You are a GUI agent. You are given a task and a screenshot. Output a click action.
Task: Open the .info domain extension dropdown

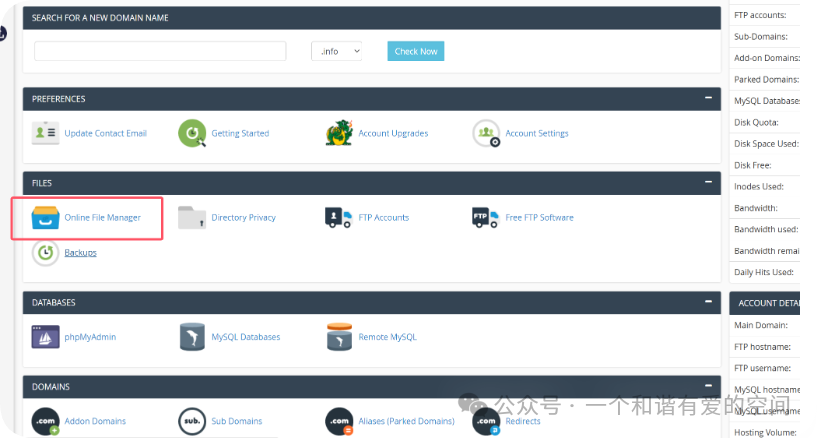click(x=337, y=51)
